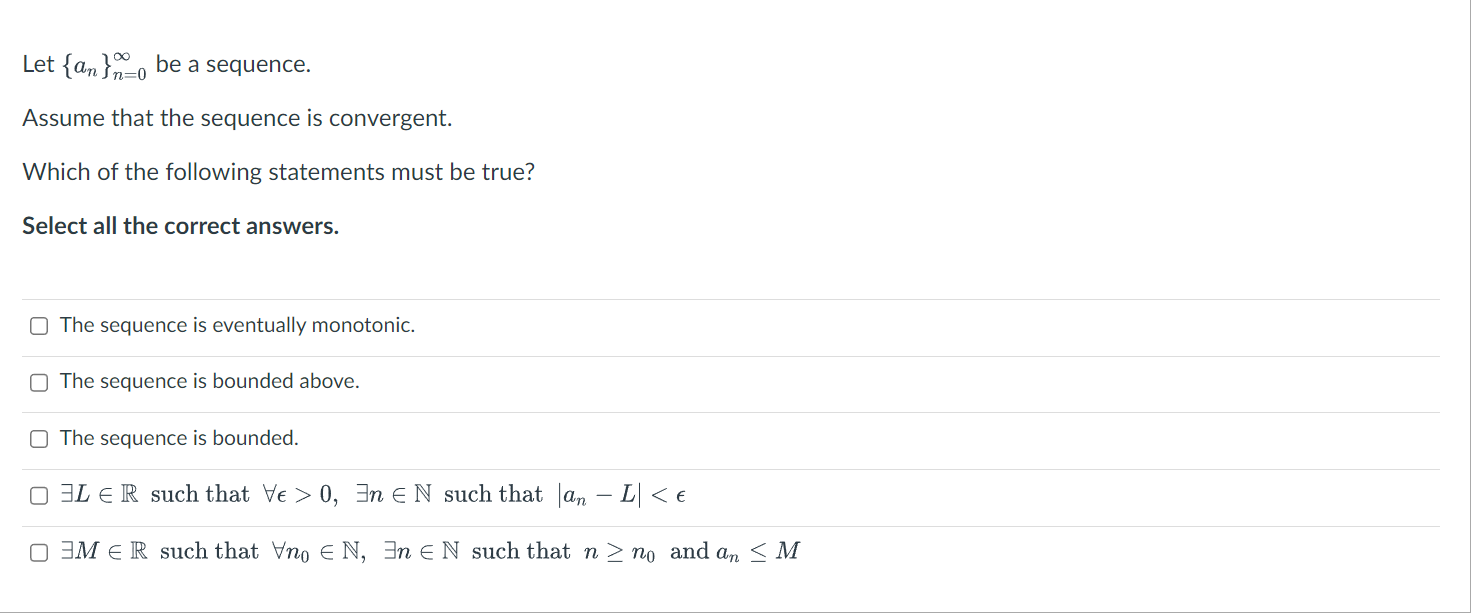Click the 'Which of the following statements must be true?' line
Viewport: 1476px width, 616px height.
pyautogui.click(x=279, y=172)
